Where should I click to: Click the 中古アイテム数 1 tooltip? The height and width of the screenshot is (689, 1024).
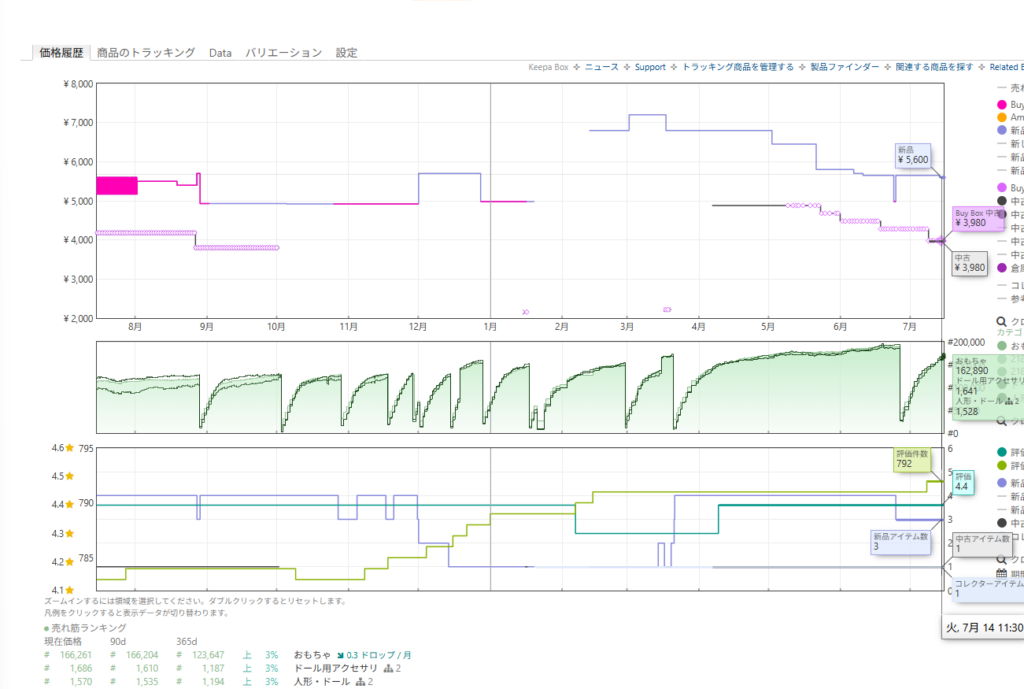point(982,544)
